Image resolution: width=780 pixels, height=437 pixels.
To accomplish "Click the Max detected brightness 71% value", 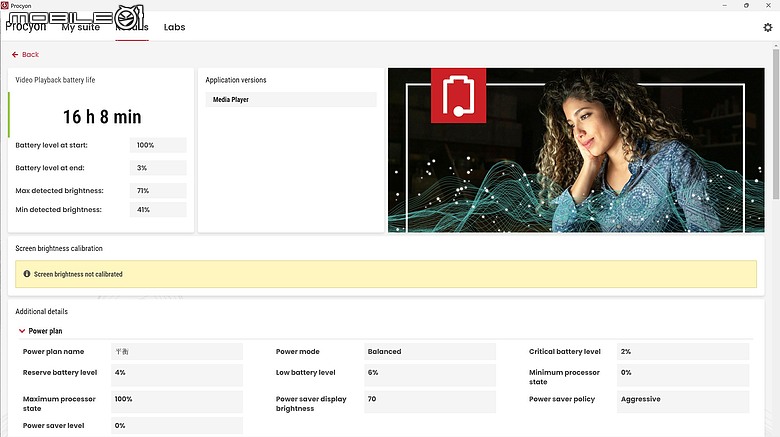I will (158, 191).
